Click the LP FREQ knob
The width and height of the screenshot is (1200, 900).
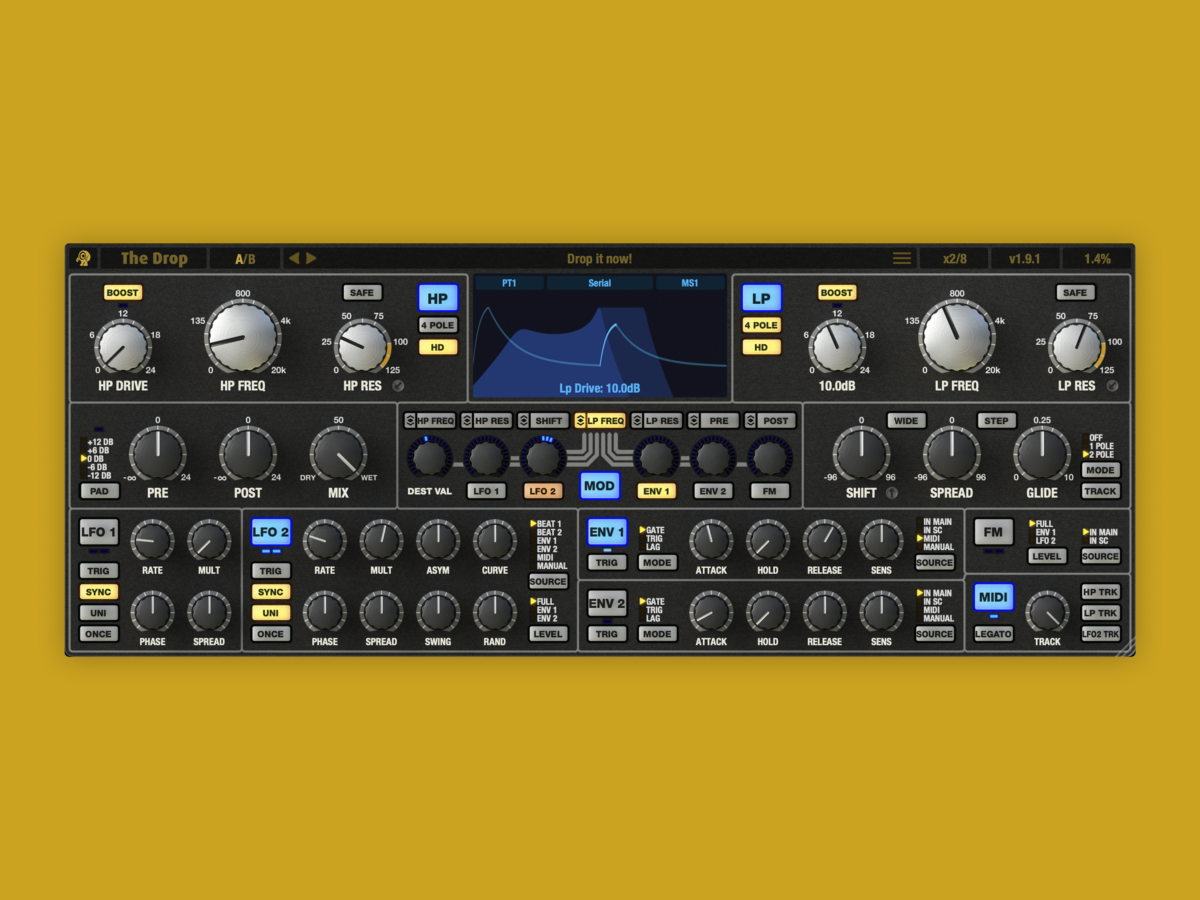point(957,337)
